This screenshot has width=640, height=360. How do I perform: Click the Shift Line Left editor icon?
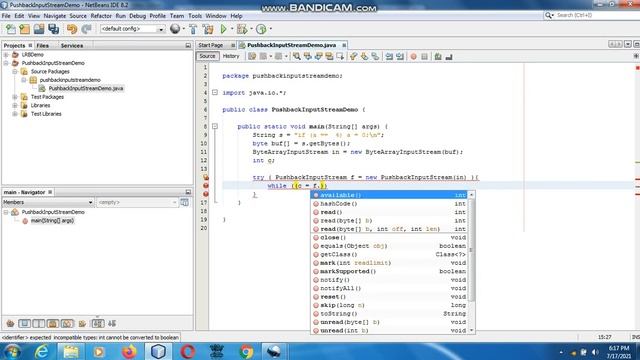389,56
